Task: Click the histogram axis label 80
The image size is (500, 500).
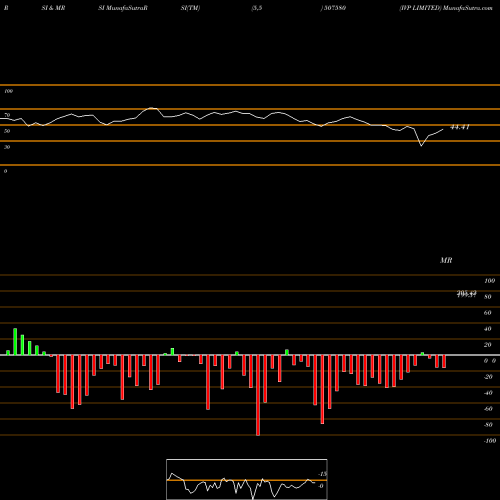Action: [x=488, y=297]
